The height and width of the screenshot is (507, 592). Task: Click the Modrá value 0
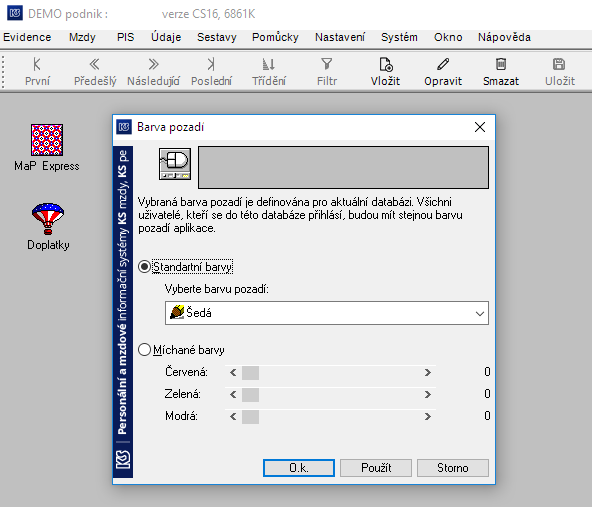(x=487, y=416)
